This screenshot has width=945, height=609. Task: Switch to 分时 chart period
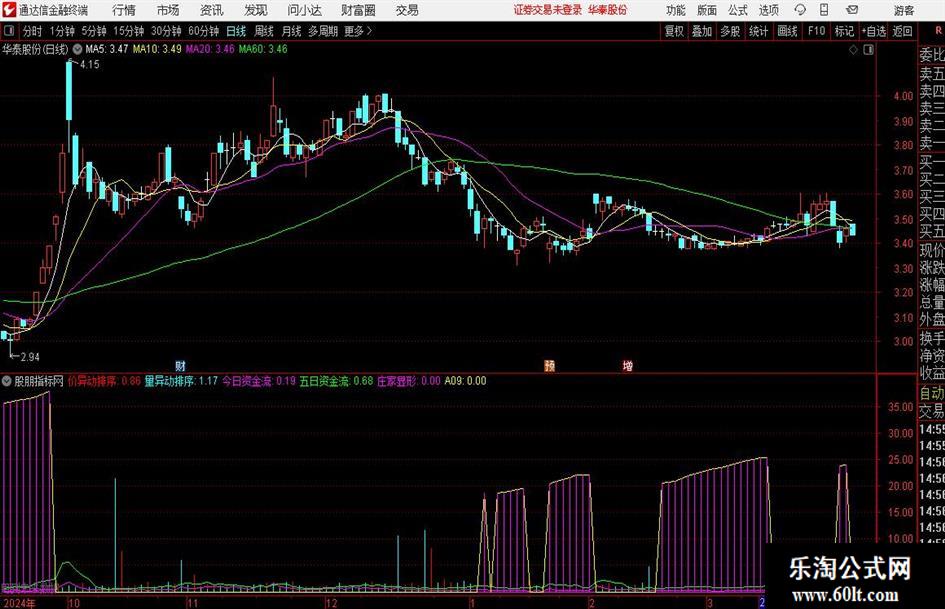tap(33, 31)
